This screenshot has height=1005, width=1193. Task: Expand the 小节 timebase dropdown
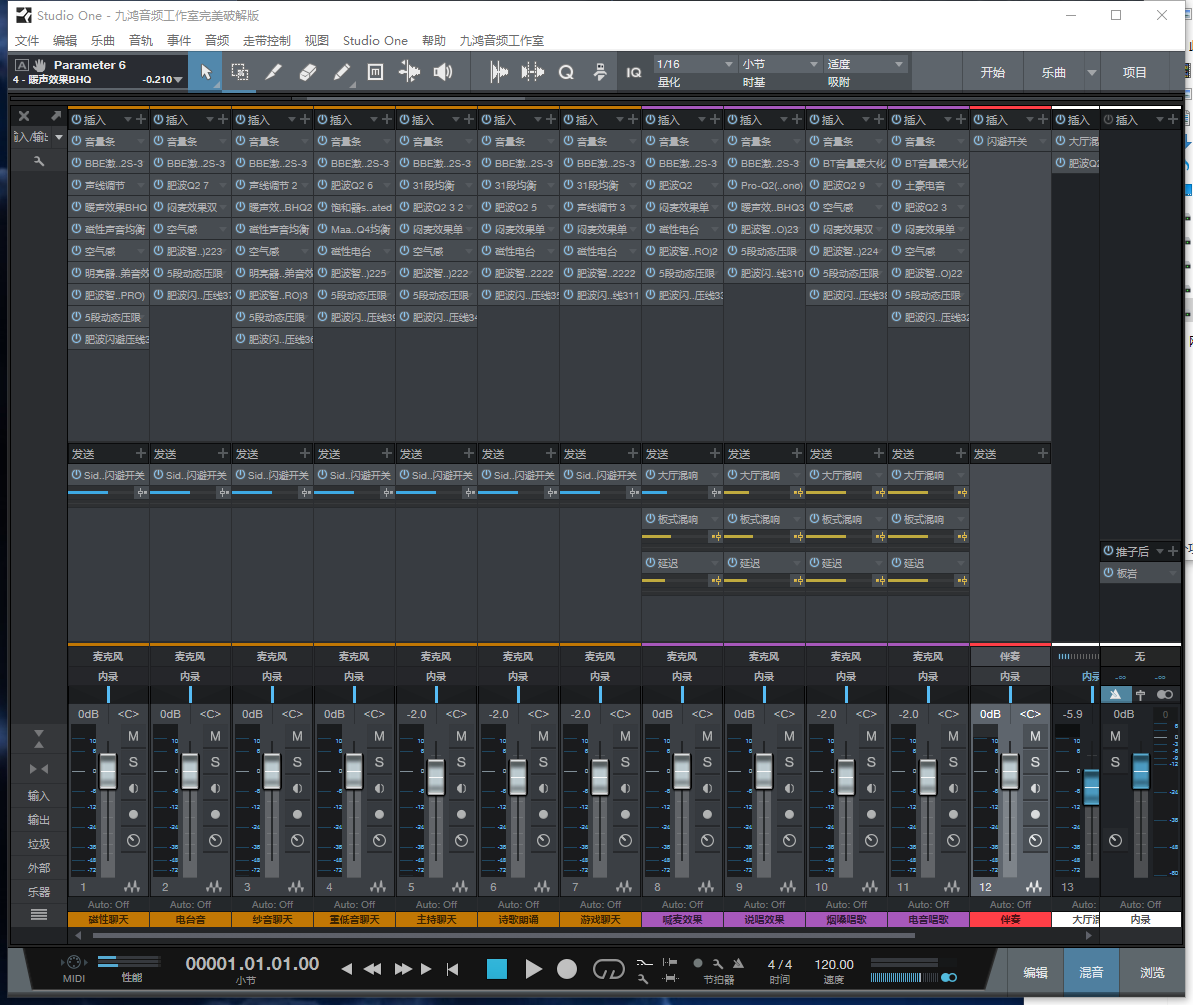pyautogui.click(x=780, y=64)
